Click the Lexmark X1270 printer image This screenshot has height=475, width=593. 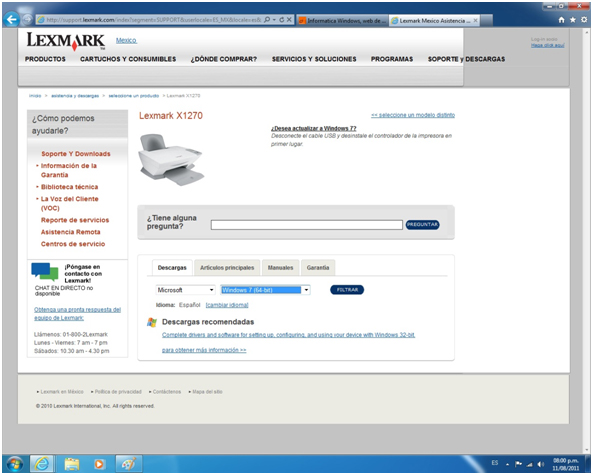coord(171,159)
